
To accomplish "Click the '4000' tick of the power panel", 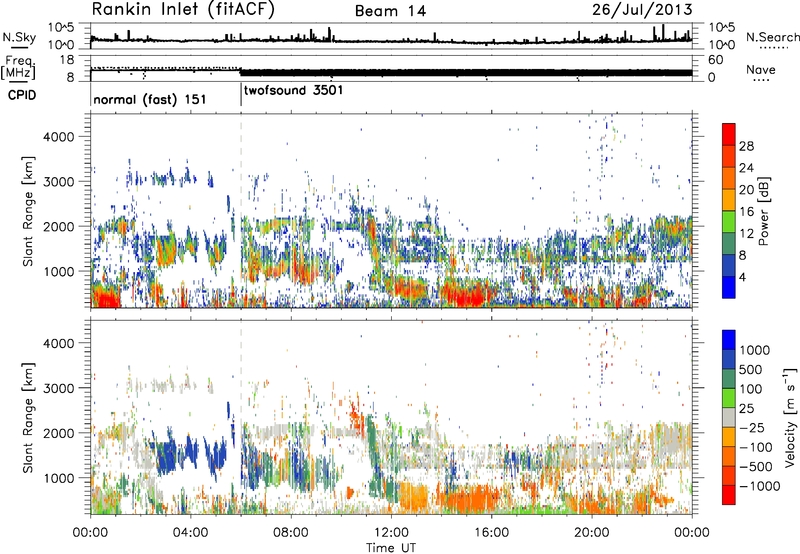I will click(x=58, y=137).
